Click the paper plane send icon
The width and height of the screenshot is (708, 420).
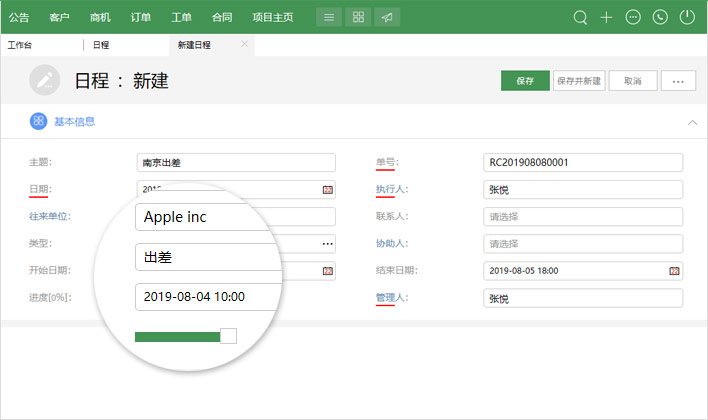tap(386, 17)
